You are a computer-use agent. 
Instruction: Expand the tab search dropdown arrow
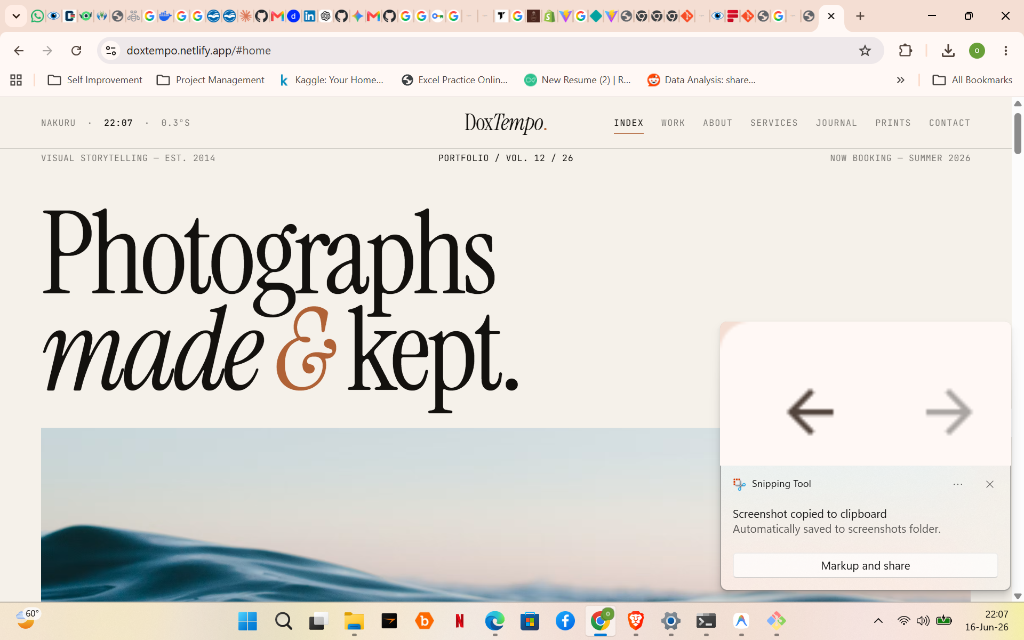click(16, 16)
